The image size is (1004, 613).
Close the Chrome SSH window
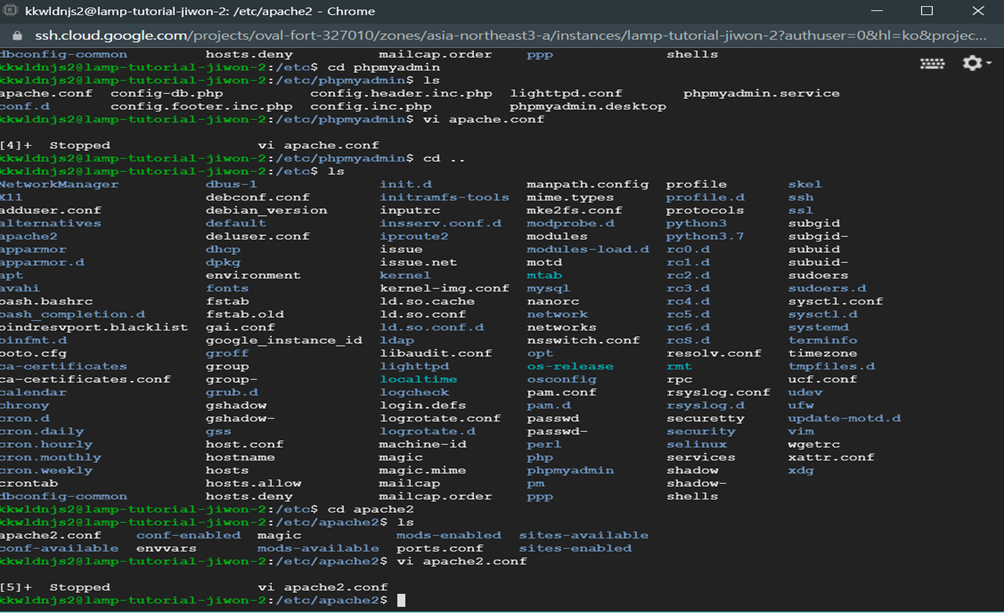(x=978, y=11)
